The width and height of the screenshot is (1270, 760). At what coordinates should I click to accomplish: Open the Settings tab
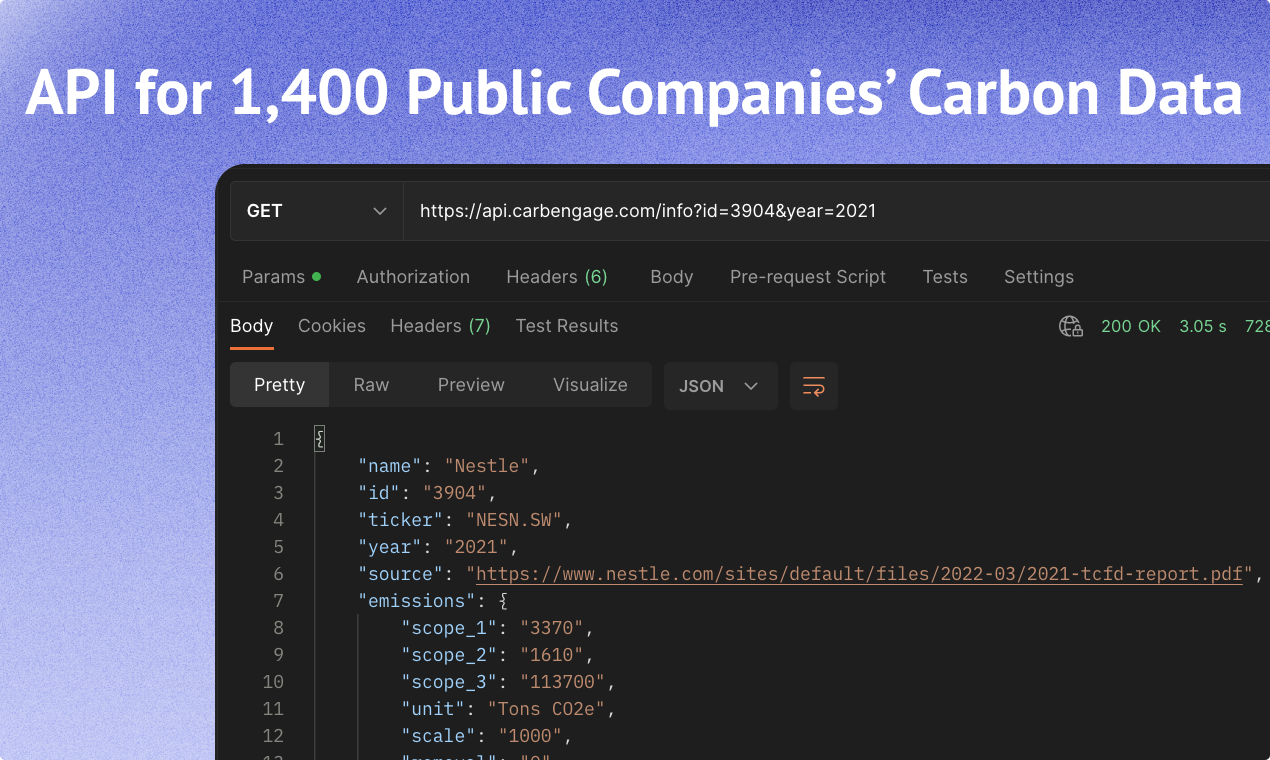tap(1039, 277)
